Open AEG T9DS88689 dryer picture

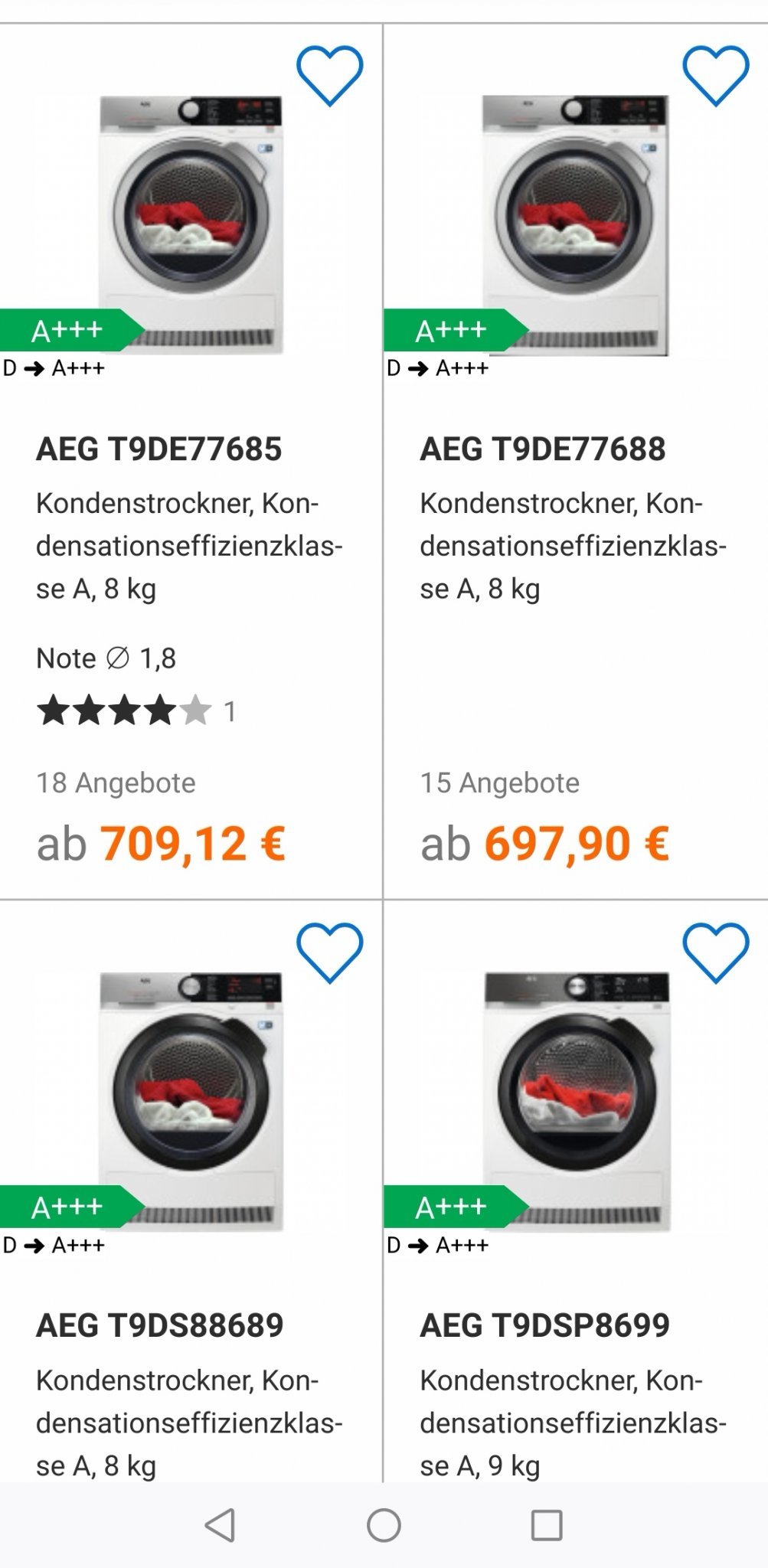(x=191, y=1101)
